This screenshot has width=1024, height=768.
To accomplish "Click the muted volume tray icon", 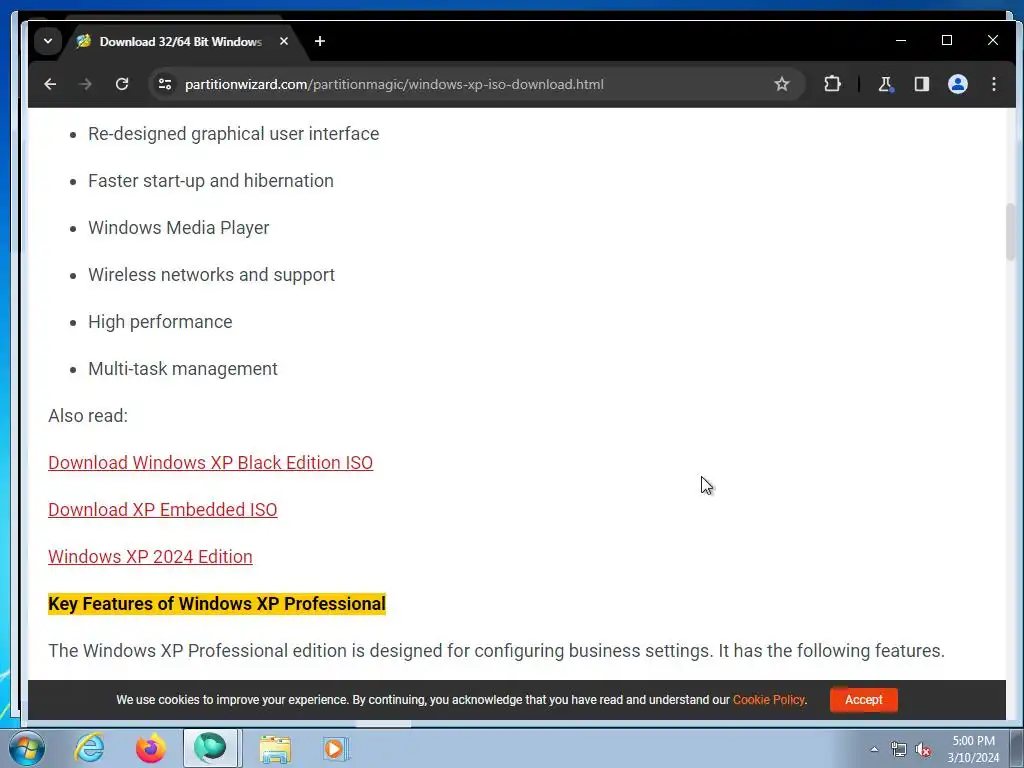I will pos(923,750).
